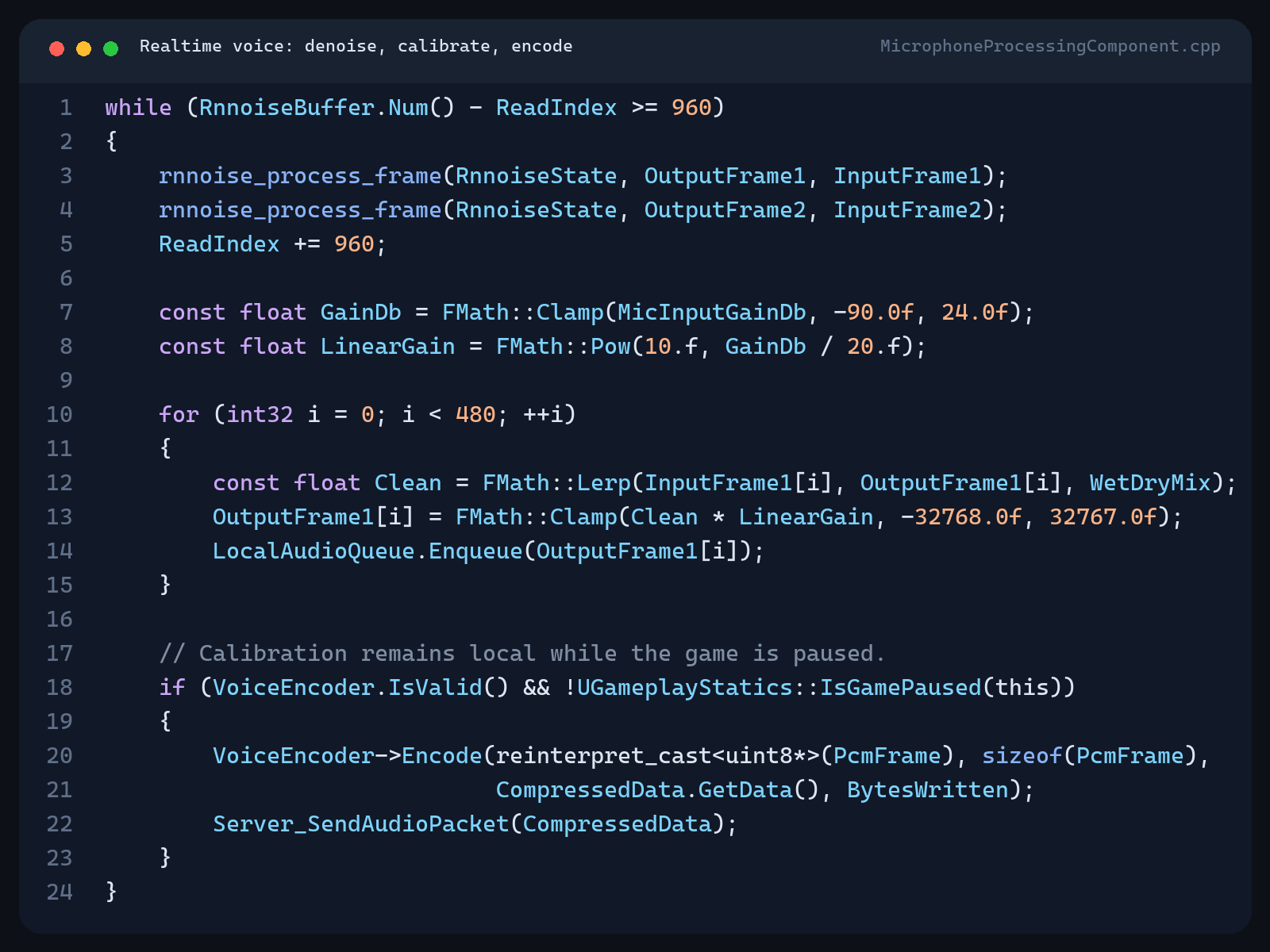Click 'InputFrame2' on line 4
This screenshot has height=952, width=1270.
[907, 209]
